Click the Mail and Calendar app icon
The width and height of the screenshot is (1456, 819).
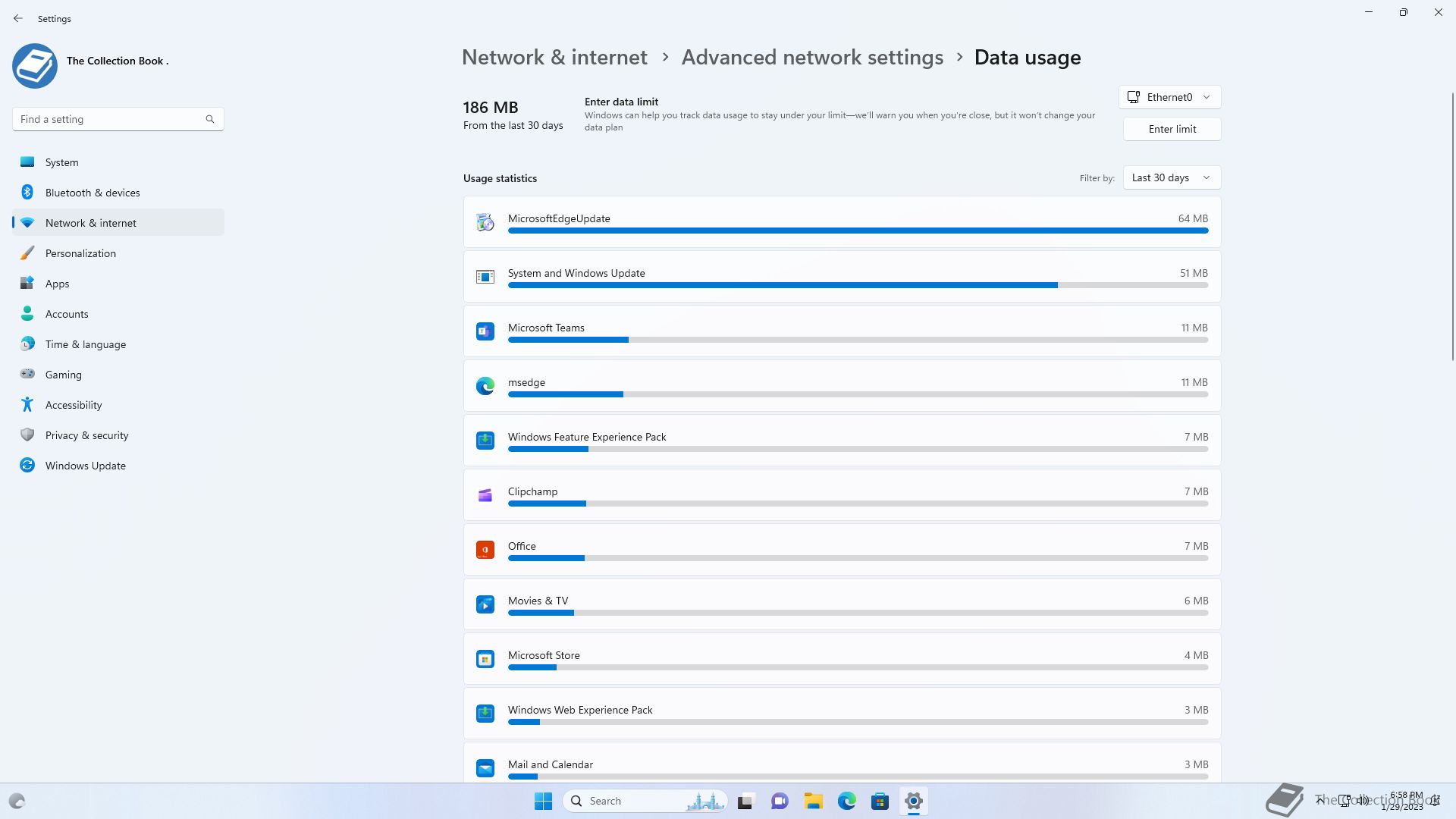485,768
